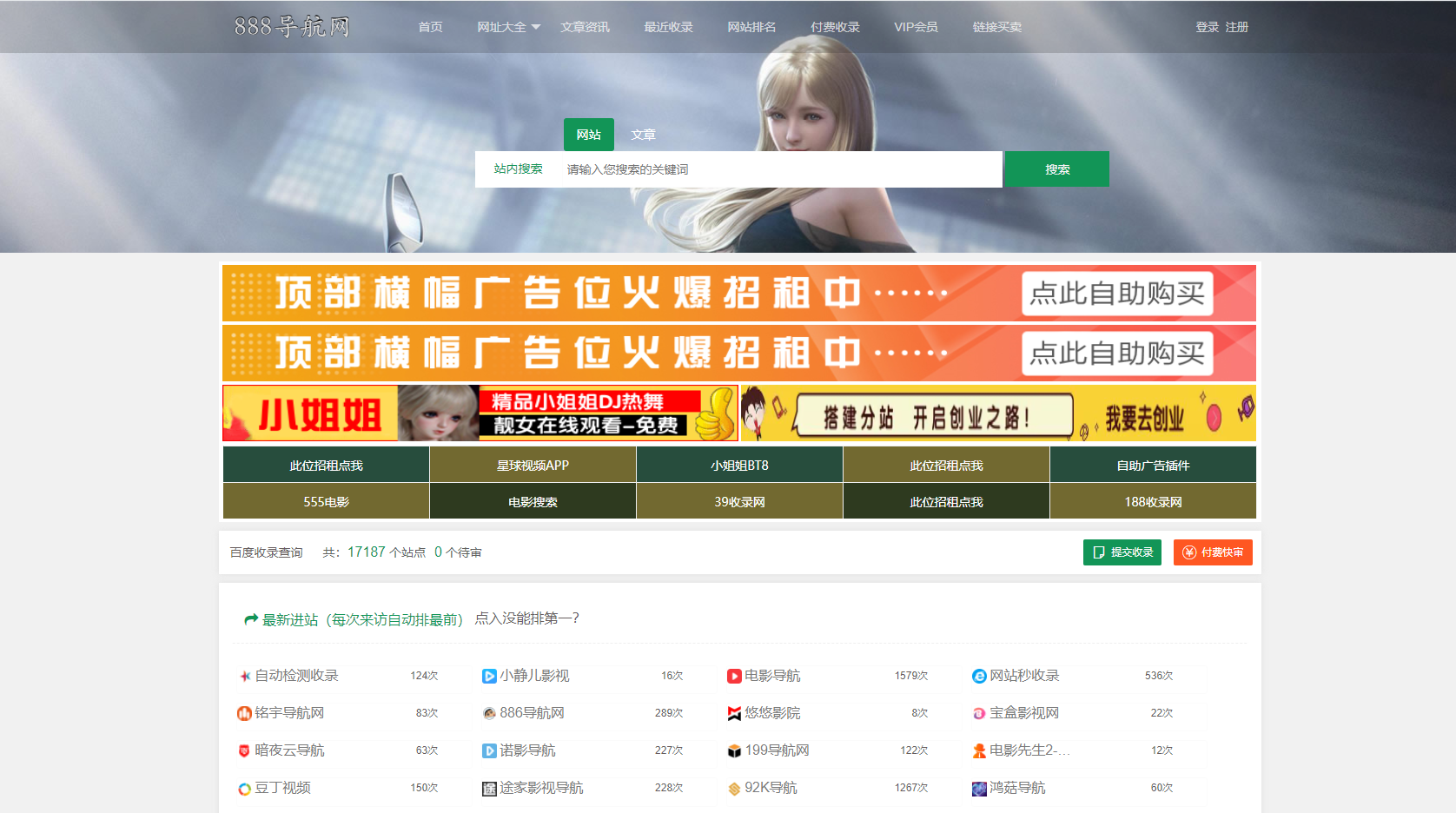The height and width of the screenshot is (813, 1456).
Task: Click the 小静儿影视 play-button icon
Action: (488, 675)
